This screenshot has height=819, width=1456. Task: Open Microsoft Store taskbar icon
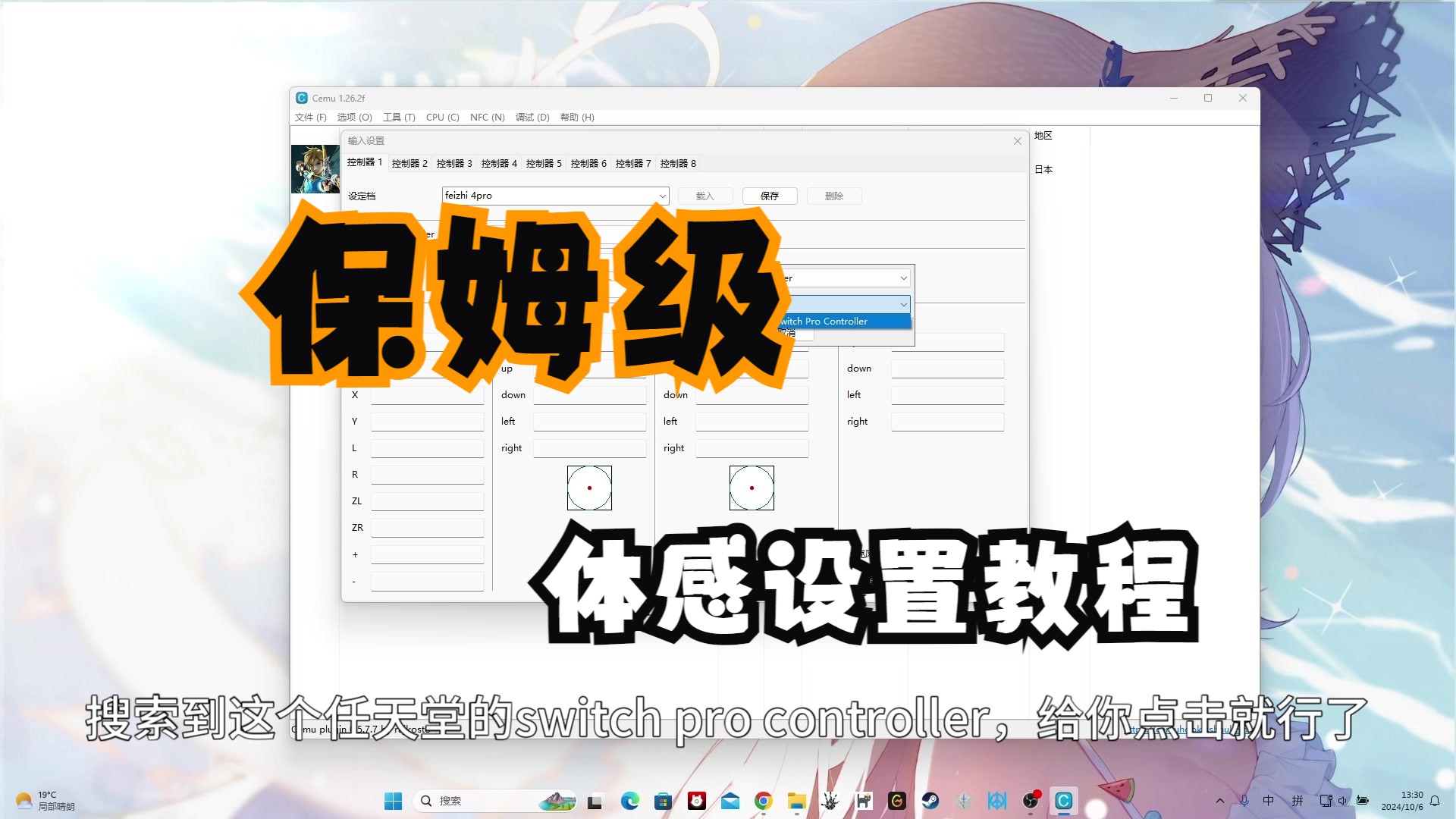(x=664, y=801)
